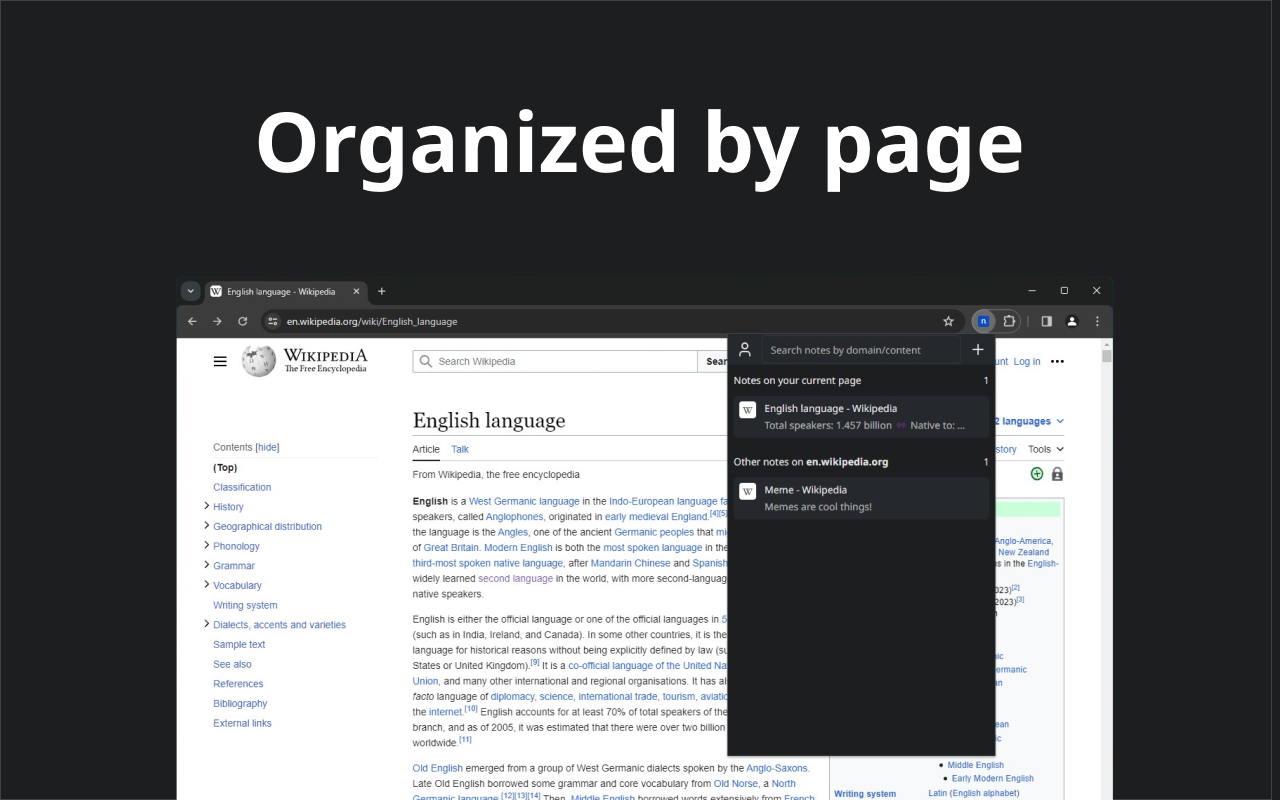Open the Chrome extensions puzzle icon

click(x=1009, y=321)
